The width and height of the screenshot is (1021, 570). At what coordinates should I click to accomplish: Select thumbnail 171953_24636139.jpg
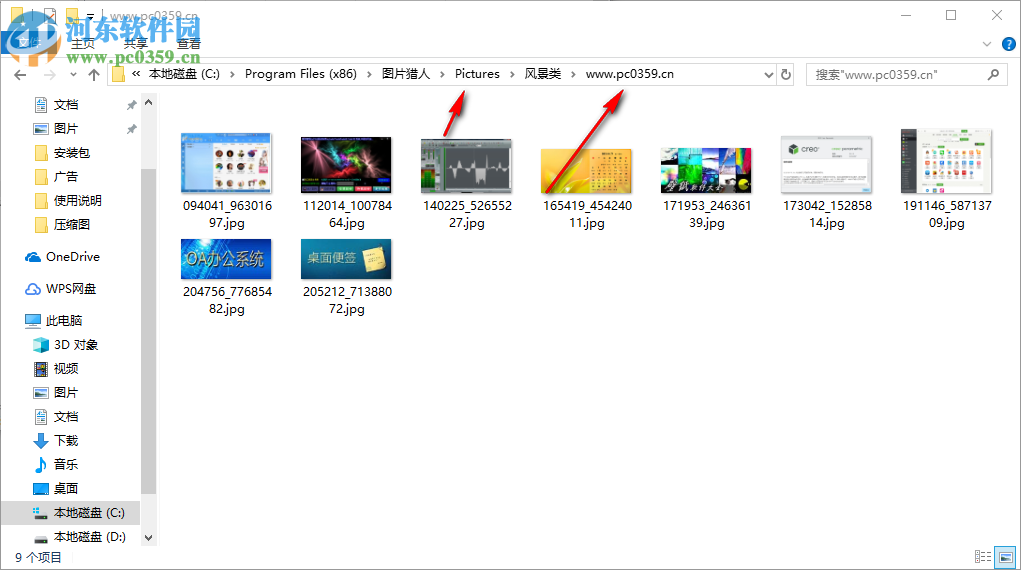[x=706, y=171]
